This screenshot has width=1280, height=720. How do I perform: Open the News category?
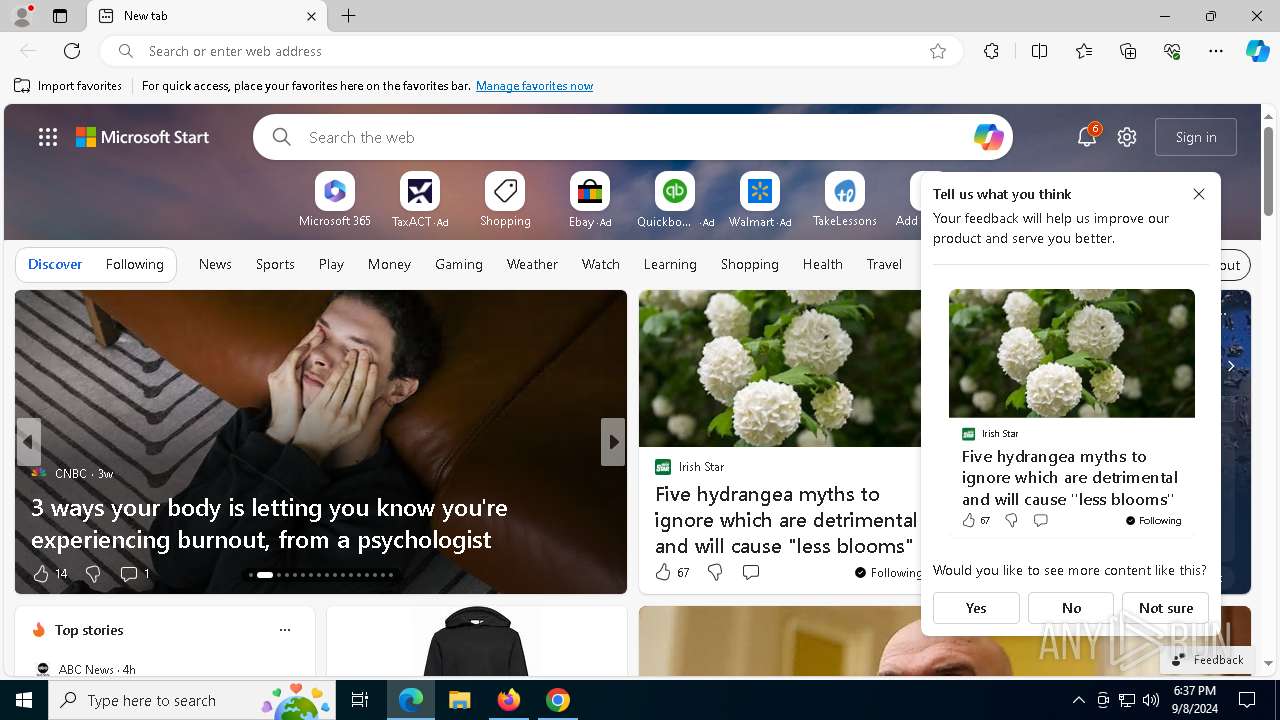[x=215, y=264]
